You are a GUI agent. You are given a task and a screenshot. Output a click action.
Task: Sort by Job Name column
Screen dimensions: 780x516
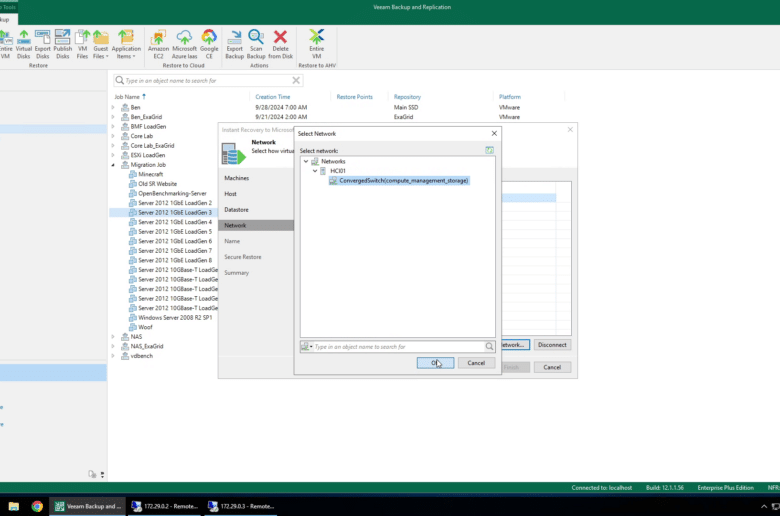point(127,97)
